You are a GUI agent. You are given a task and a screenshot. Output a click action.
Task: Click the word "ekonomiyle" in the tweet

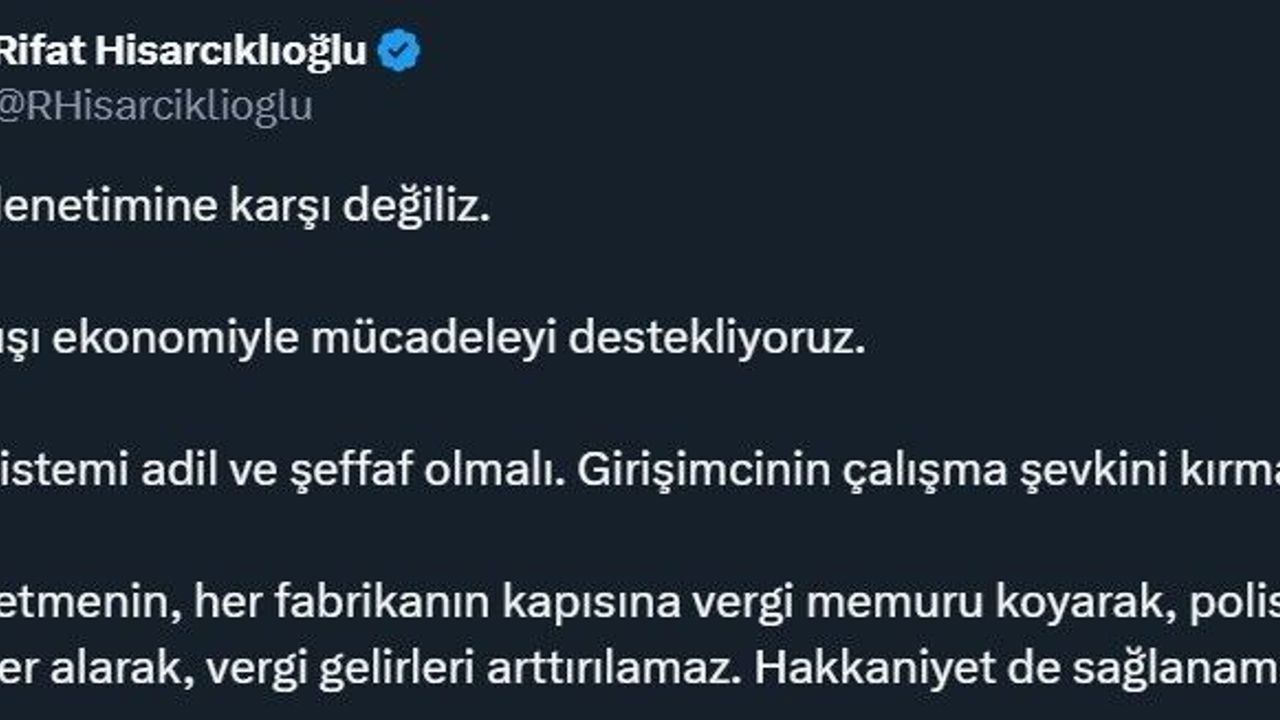point(174,339)
